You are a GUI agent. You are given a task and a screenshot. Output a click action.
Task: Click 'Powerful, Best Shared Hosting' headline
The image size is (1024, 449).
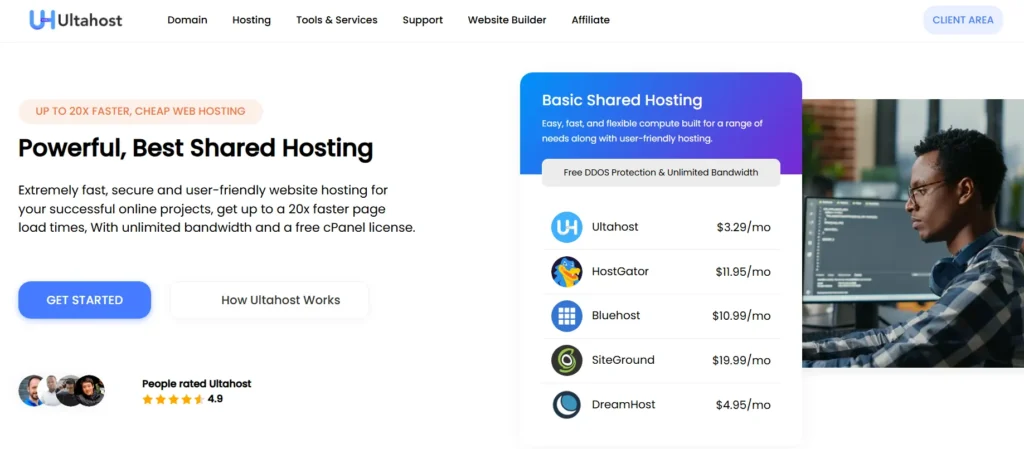tap(195, 149)
